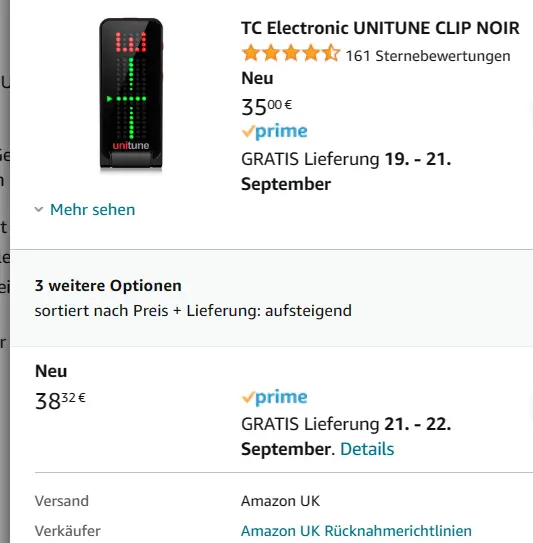Click the Amazon UK Versand value
Screen dimensions: 533x543
coord(280,501)
